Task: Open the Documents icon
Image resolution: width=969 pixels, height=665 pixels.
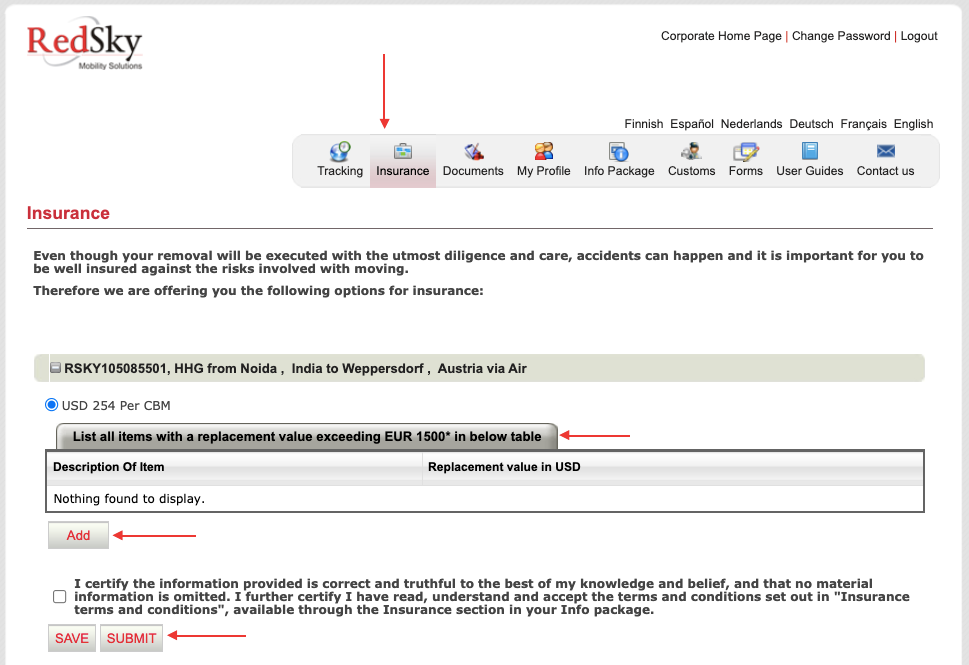Action: coord(473,151)
